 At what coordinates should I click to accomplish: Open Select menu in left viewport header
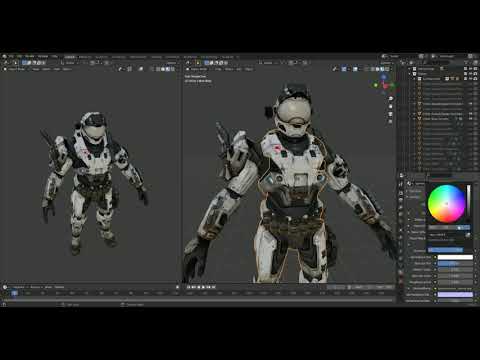click(46, 69)
